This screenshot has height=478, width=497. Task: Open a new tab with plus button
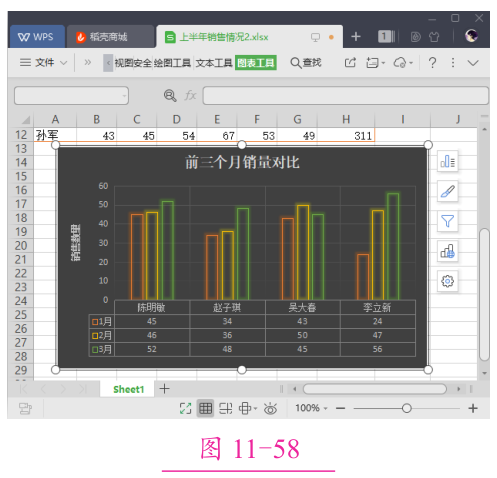(356, 36)
